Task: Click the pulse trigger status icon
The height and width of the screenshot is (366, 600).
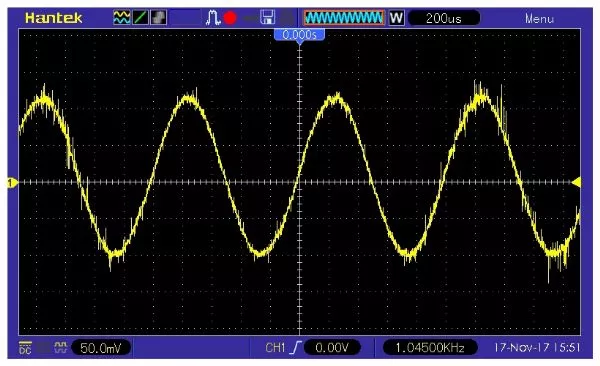Action: click(x=213, y=18)
